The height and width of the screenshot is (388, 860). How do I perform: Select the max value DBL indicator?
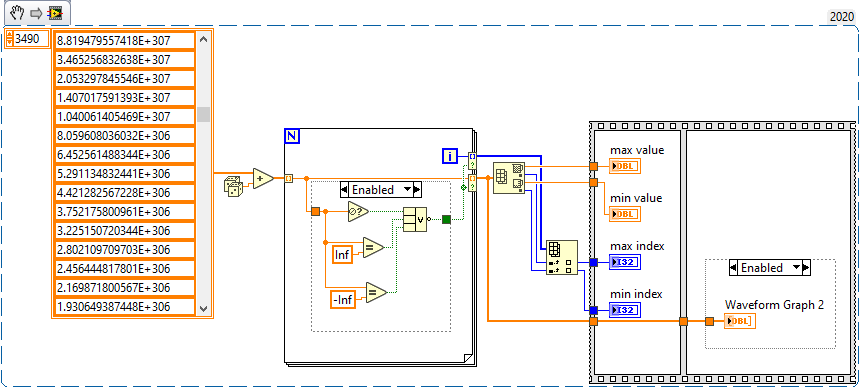pos(625,166)
